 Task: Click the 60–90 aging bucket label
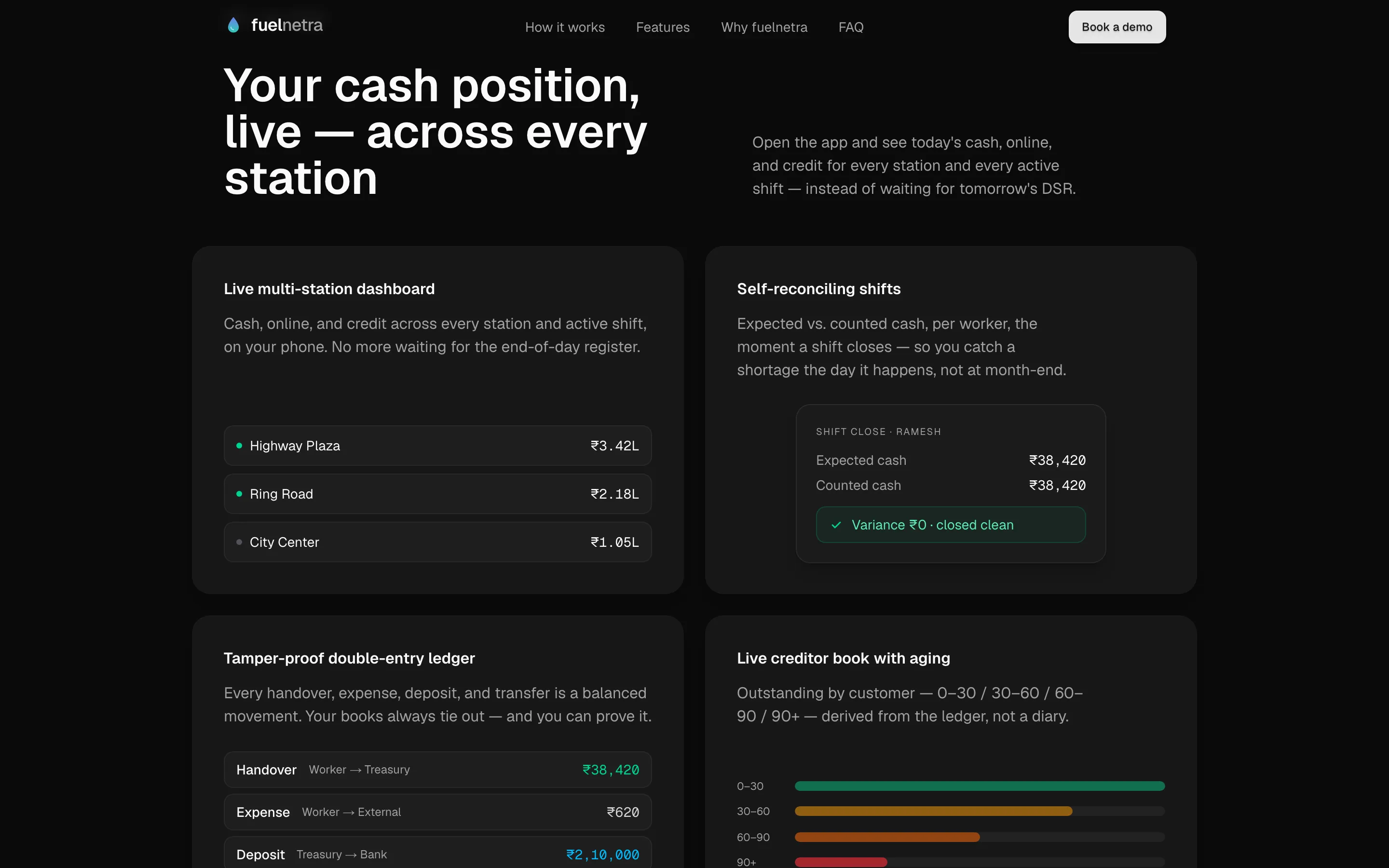pos(753,837)
